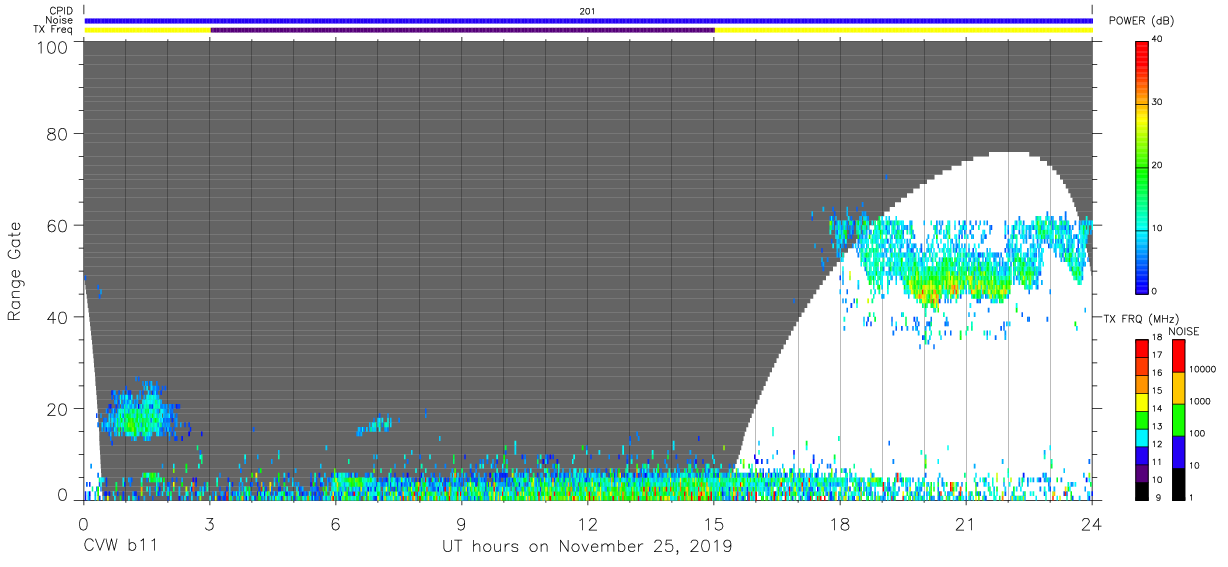Click the CPID value 201

pyautogui.click(x=587, y=10)
